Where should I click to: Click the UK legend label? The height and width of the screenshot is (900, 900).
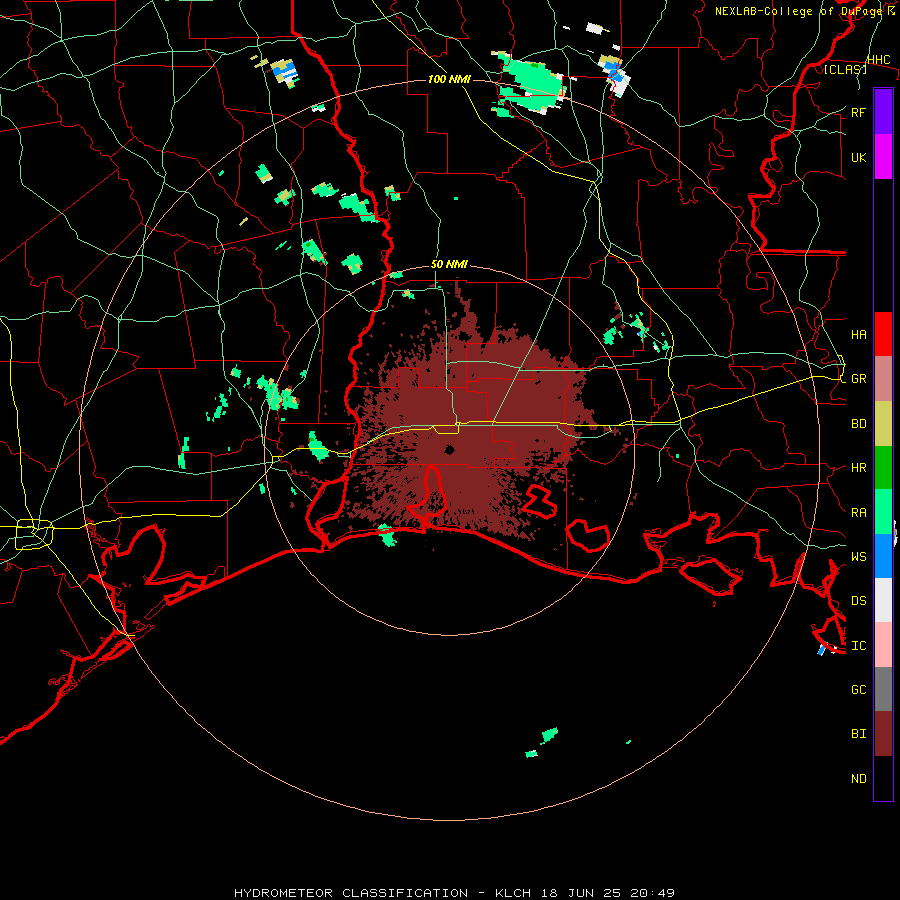pos(858,157)
